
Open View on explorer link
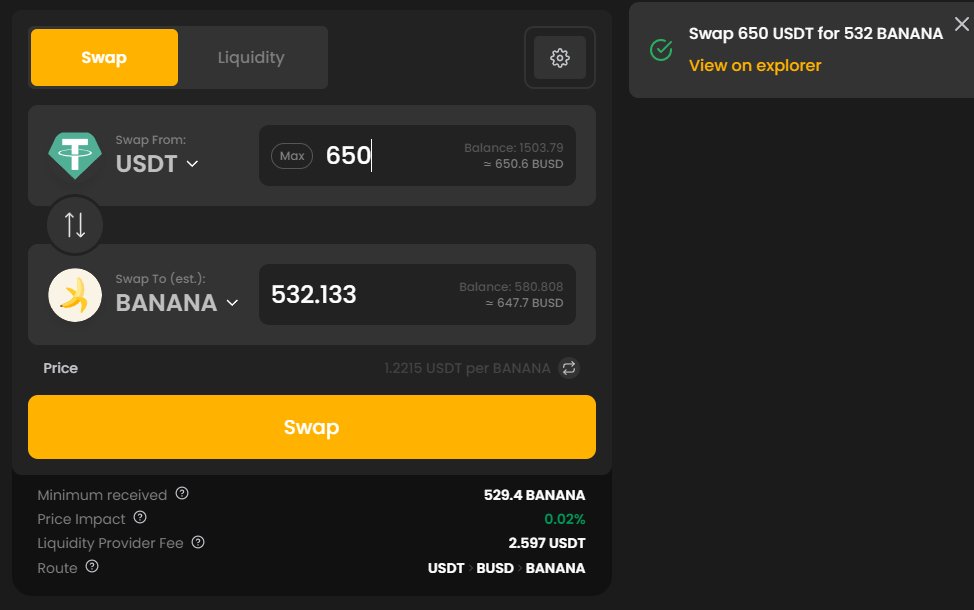click(755, 65)
